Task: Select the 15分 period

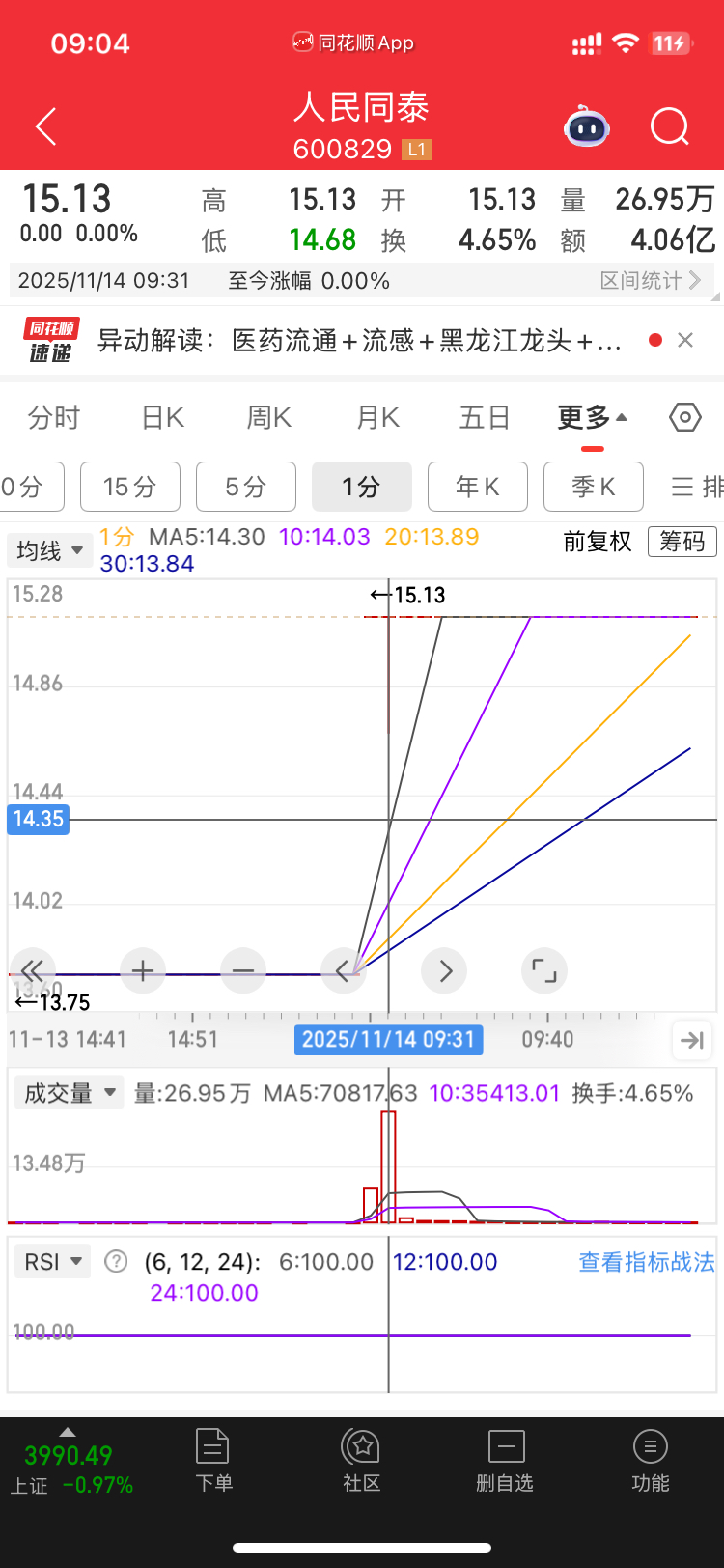Action: pos(130,487)
